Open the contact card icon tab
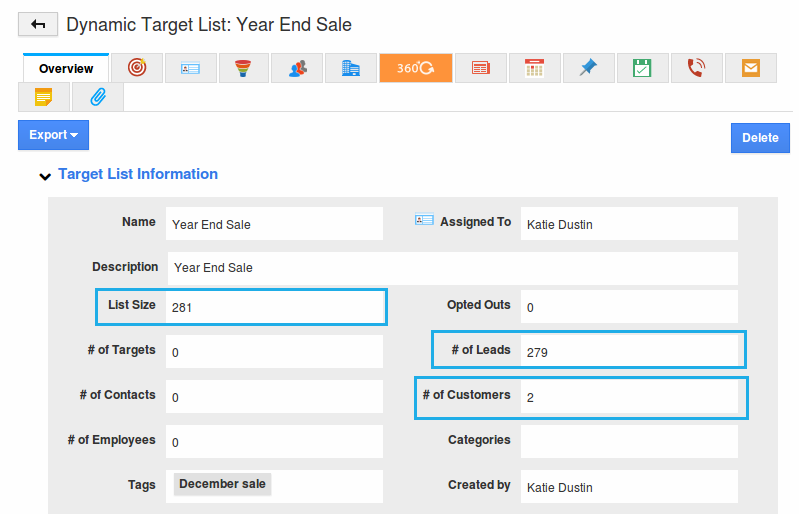This screenshot has width=799, height=514. coord(190,68)
